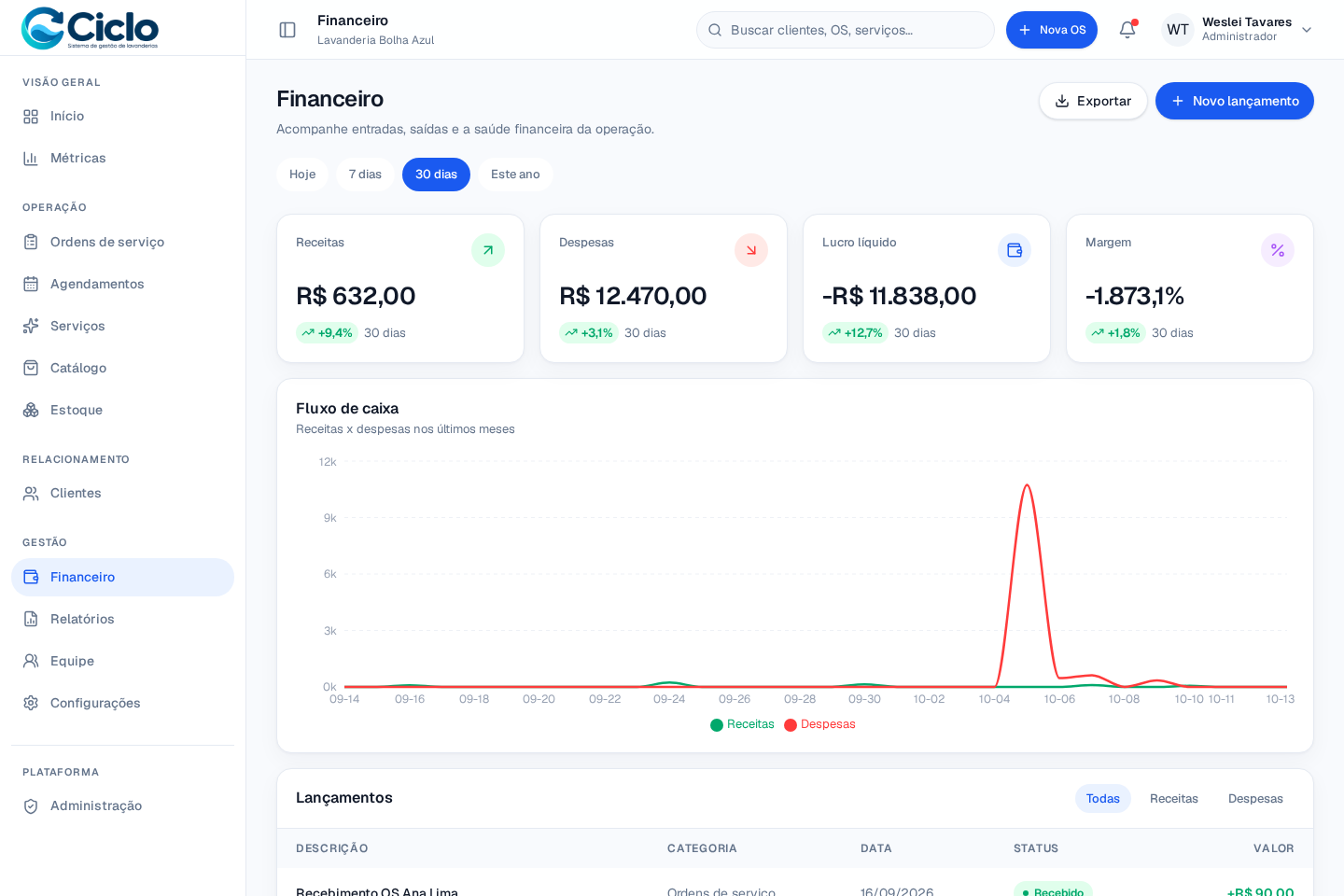The width and height of the screenshot is (1344, 896).
Task: Click the Receitas green arrow icon
Action: tap(488, 250)
